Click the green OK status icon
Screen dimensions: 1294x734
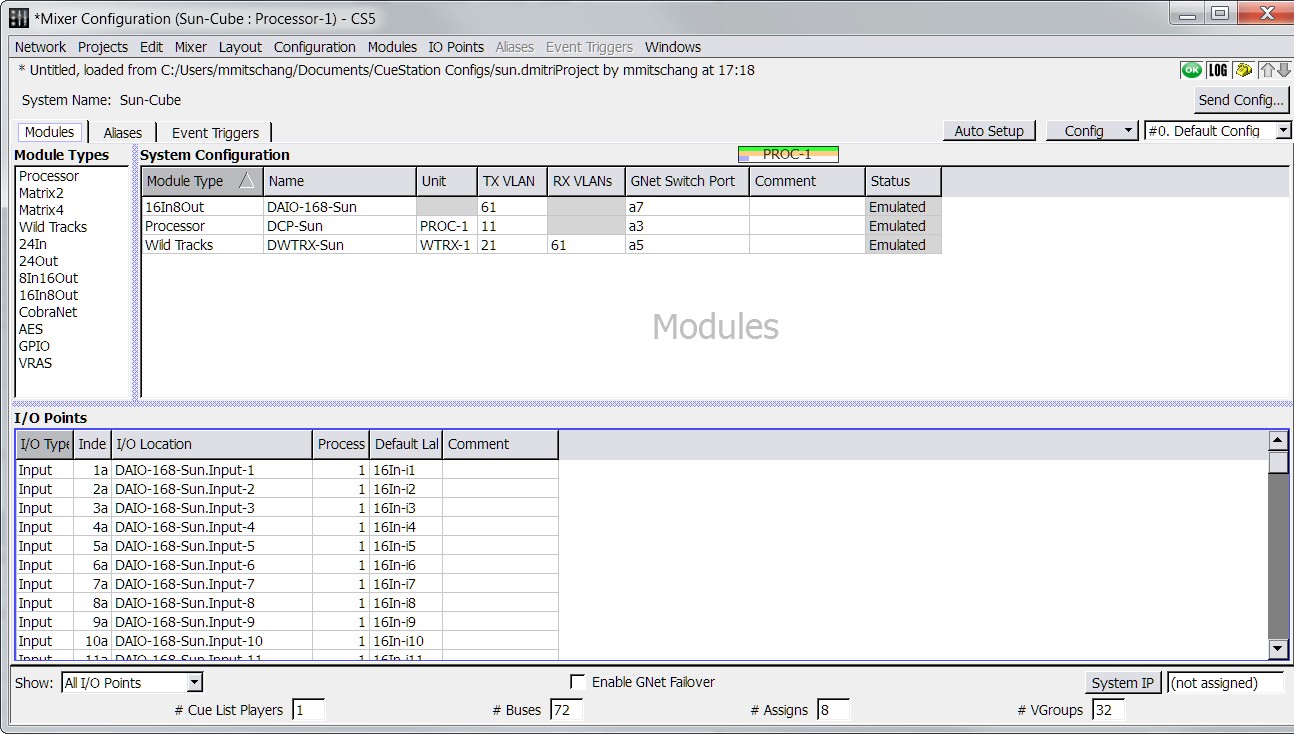click(1191, 70)
